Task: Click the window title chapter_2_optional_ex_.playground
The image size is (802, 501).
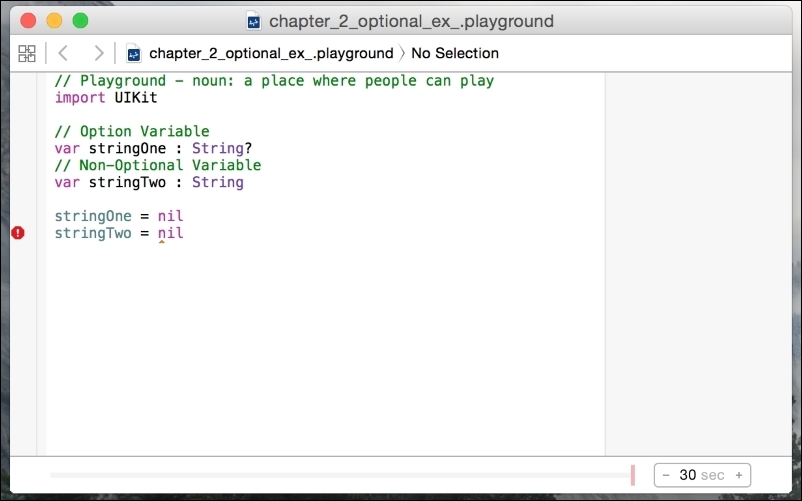Action: point(410,21)
